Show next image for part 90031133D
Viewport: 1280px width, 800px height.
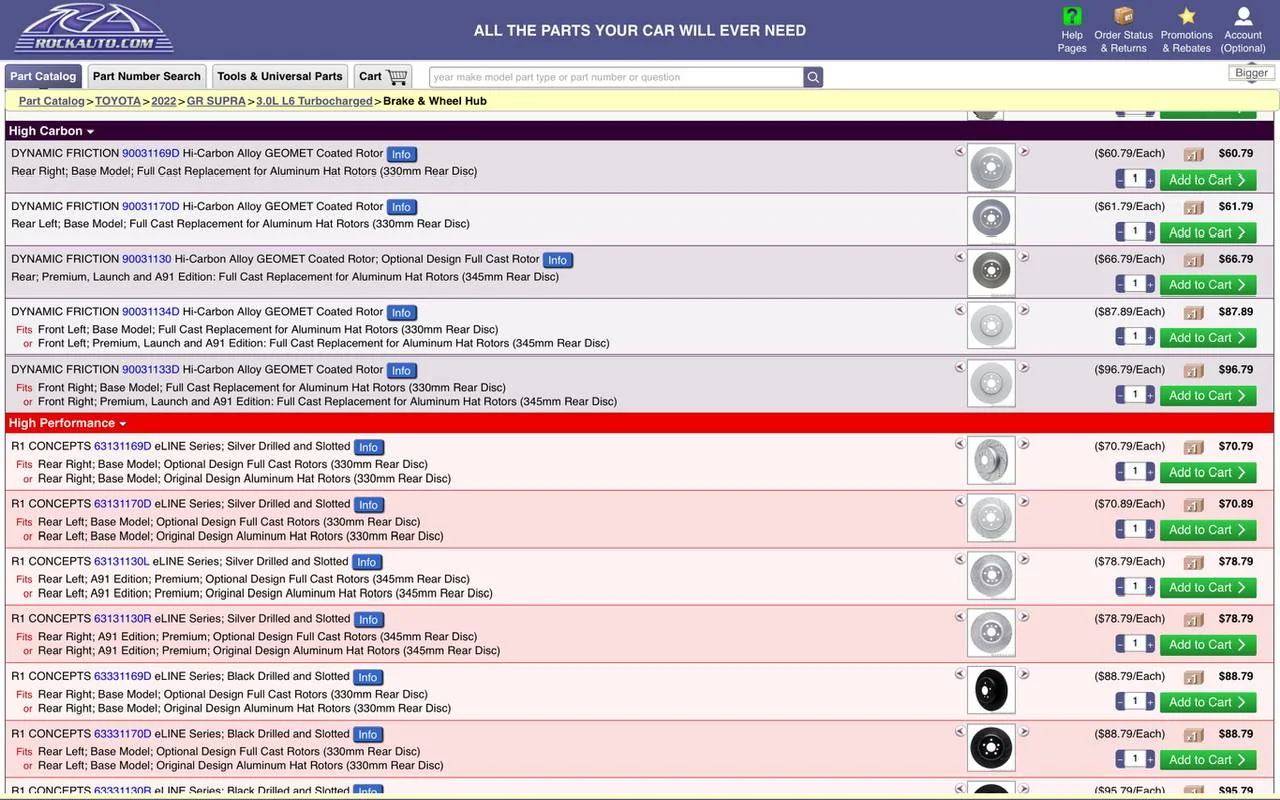tap(1024, 368)
